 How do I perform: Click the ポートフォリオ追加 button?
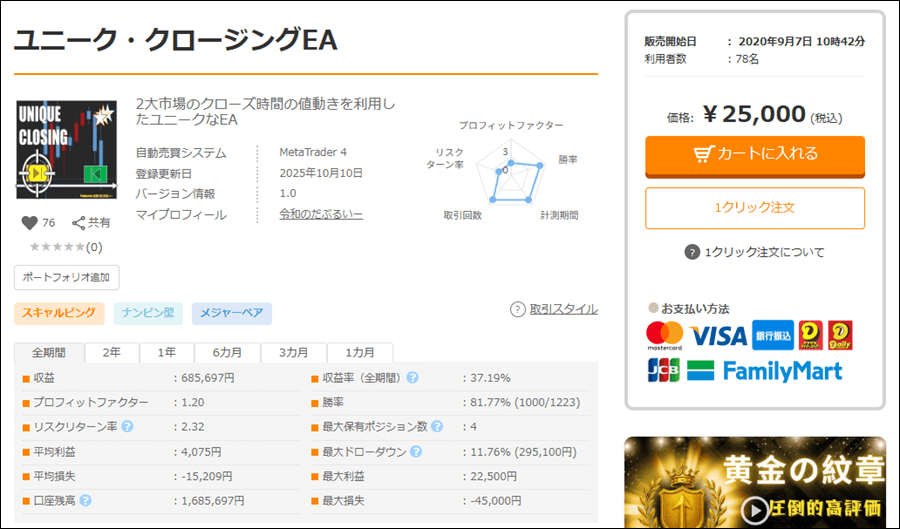click(x=67, y=277)
